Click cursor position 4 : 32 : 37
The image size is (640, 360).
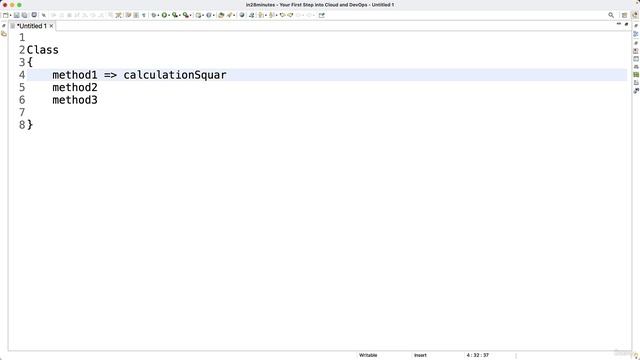478,355
